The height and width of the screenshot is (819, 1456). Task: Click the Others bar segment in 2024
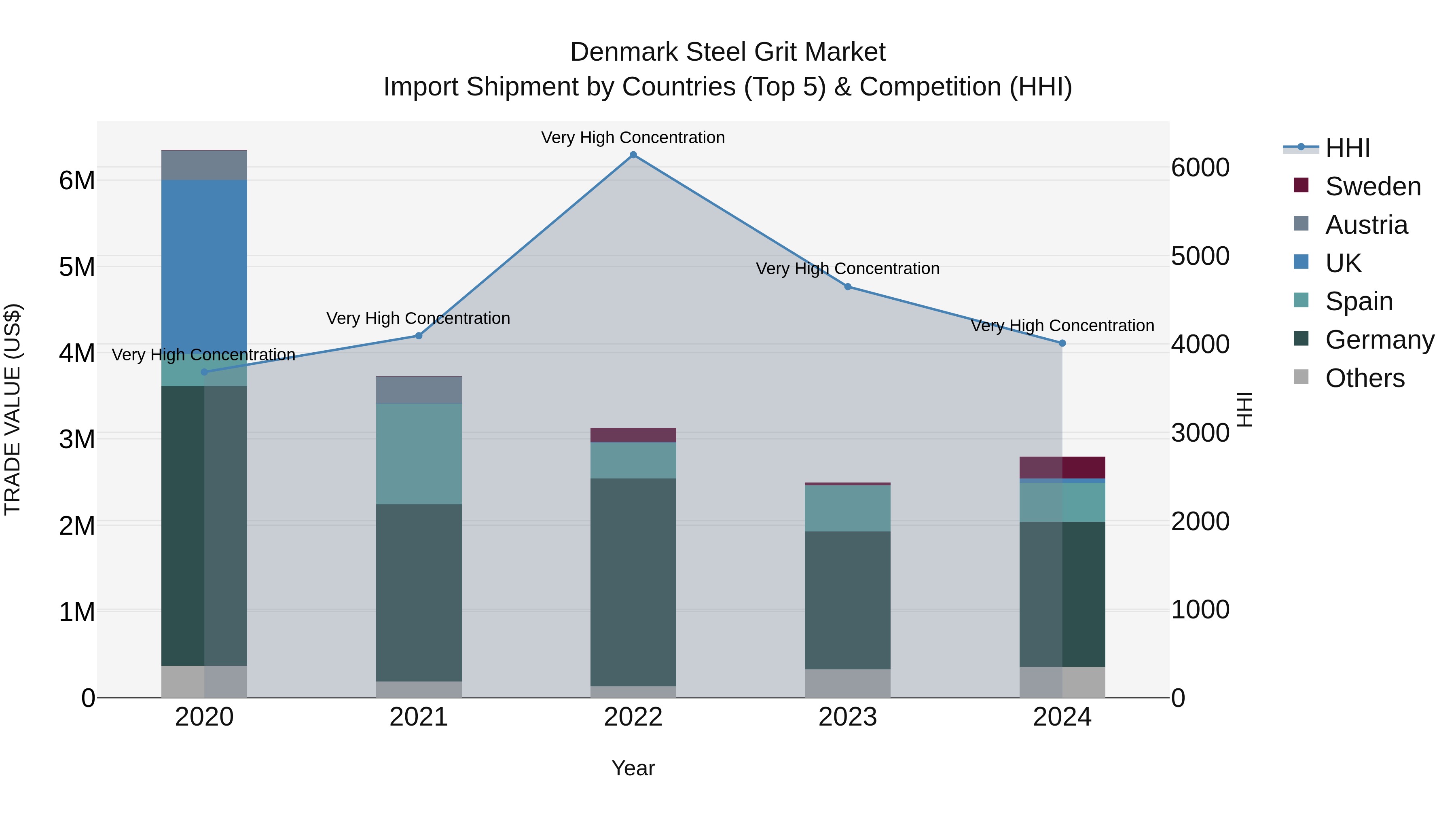(x=1062, y=682)
